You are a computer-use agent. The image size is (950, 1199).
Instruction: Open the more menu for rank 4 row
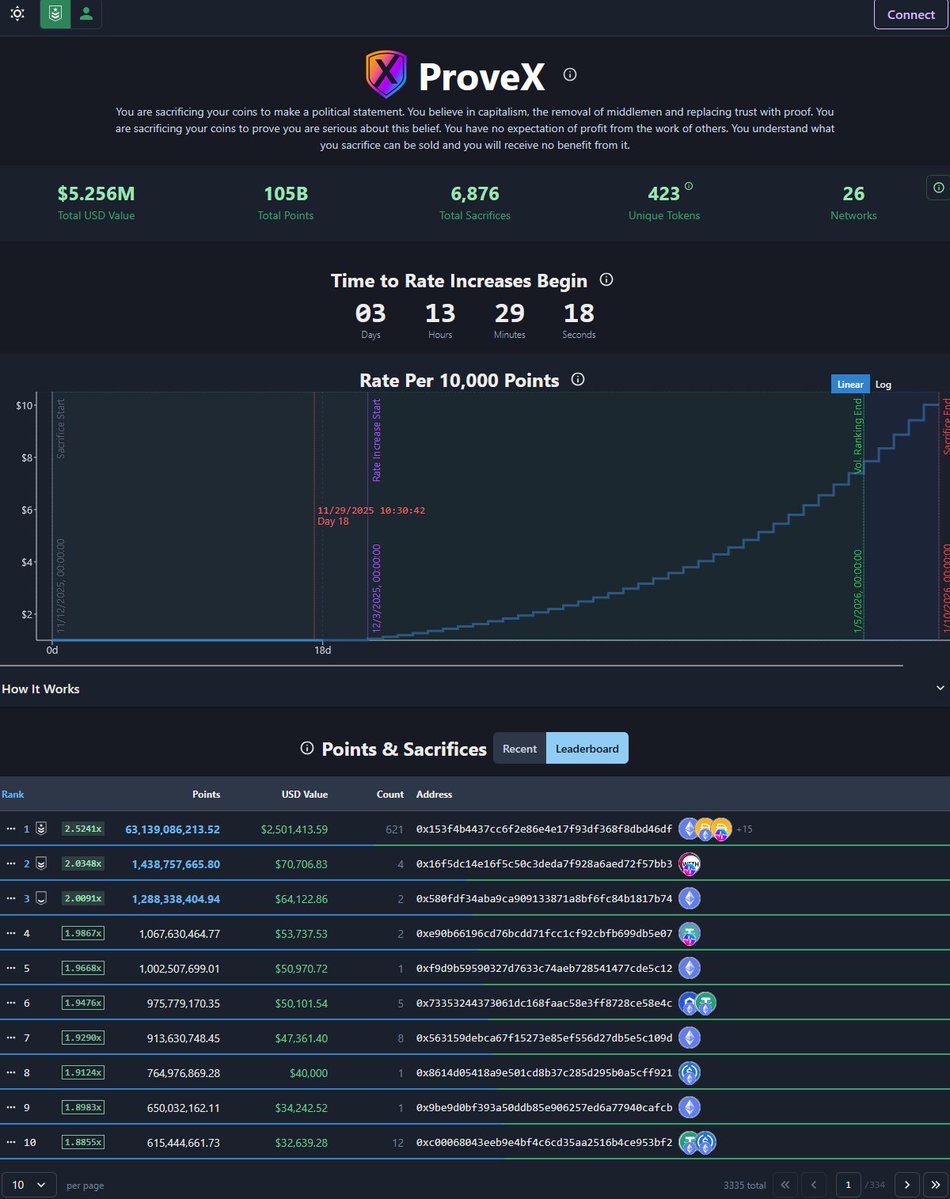pos(11,933)
